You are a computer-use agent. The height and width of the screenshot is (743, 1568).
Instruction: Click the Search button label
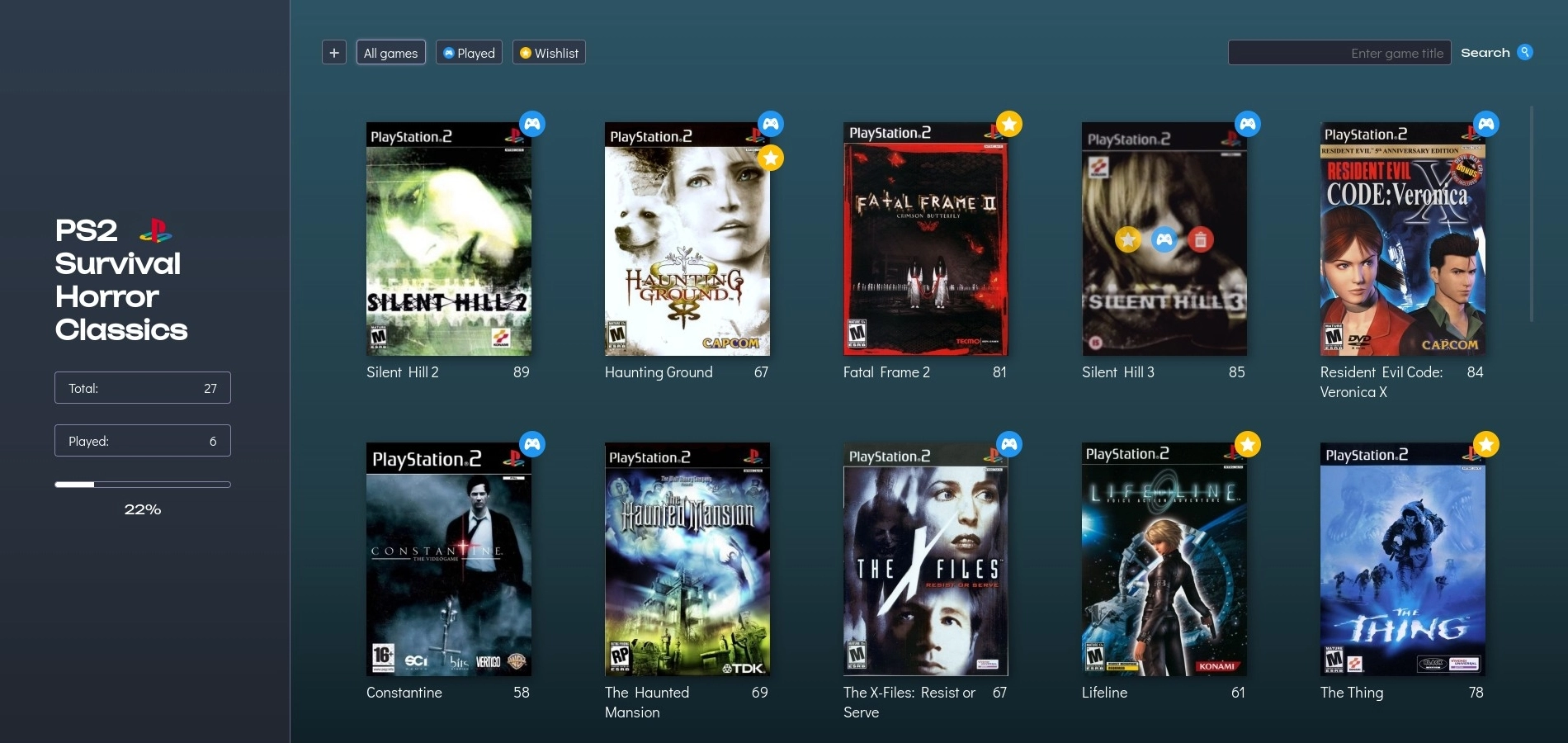1485,53
